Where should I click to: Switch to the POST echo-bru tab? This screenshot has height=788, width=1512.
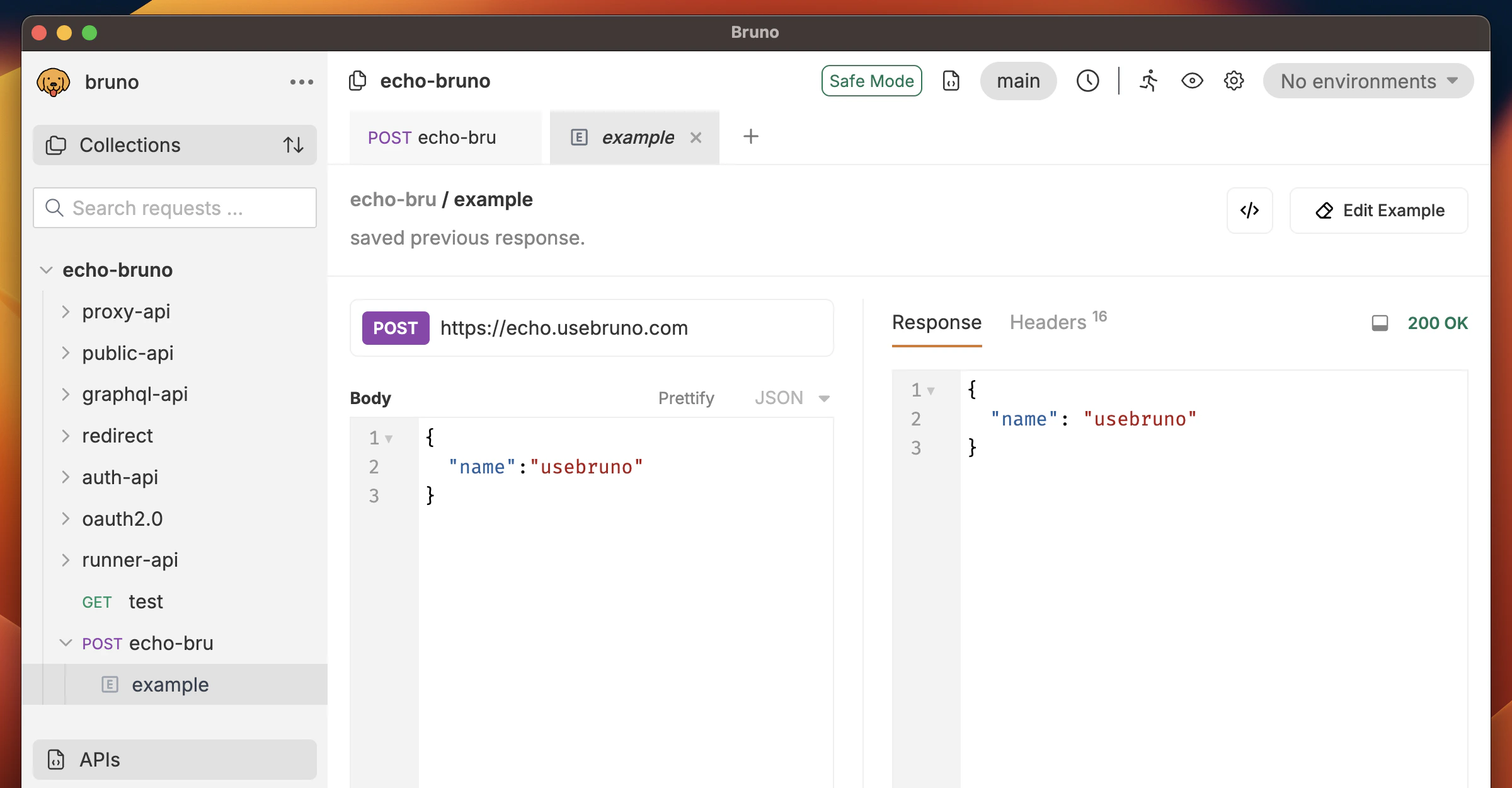coord(432,137)
